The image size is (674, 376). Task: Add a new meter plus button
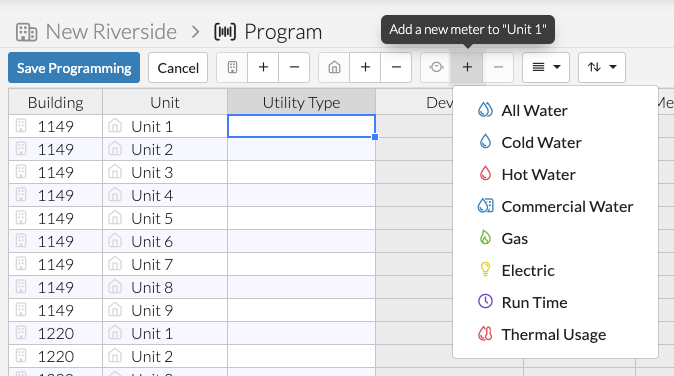coord(467,67)
